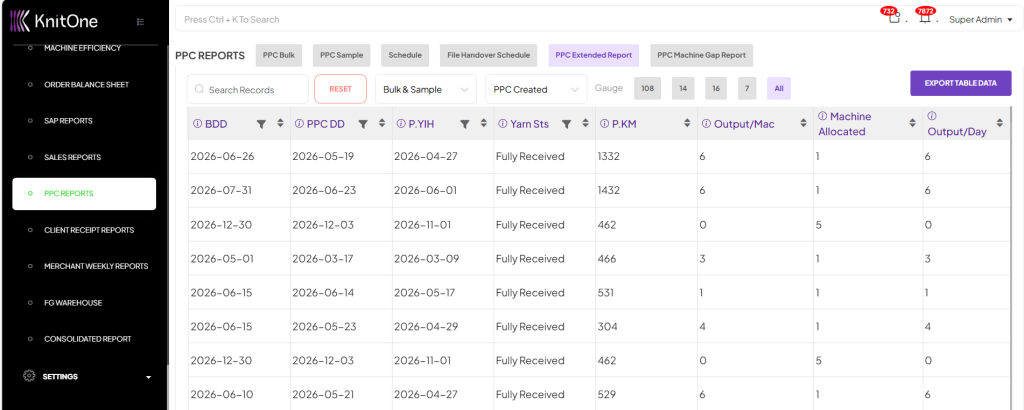Click the Export Table Data button
This screenshot has width=1024, height=410.
click(960, 84)
